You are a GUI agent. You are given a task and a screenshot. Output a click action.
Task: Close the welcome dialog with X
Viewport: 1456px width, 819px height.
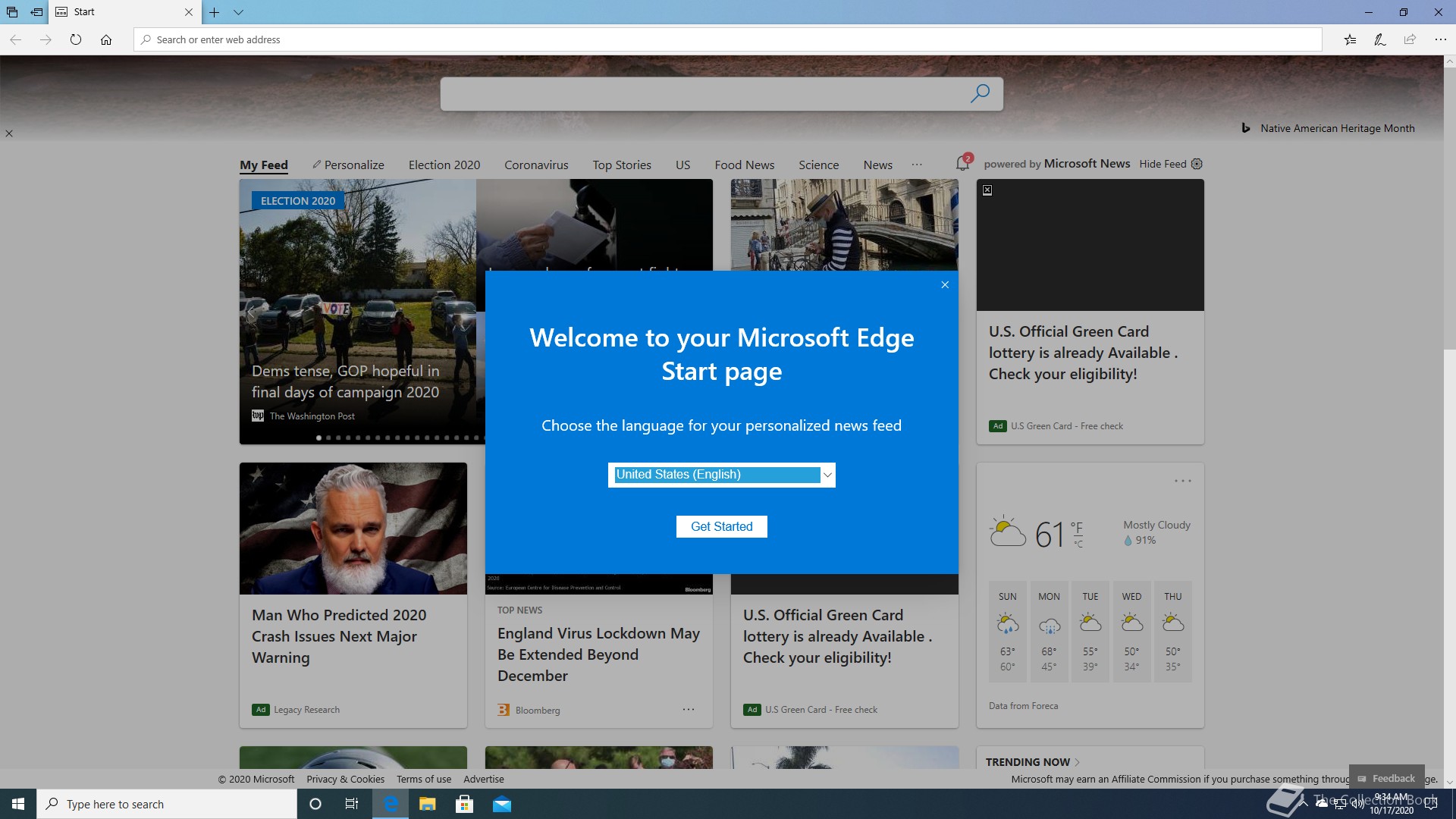(x=945, y=284)
